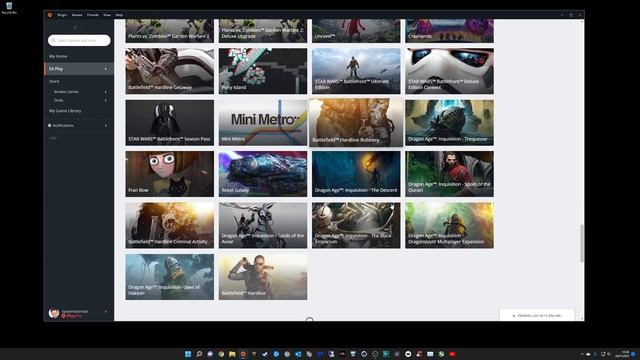Screen dimensions: 640x360
Task: Launch Chrome from the taskbar
Action: [221, 354]
